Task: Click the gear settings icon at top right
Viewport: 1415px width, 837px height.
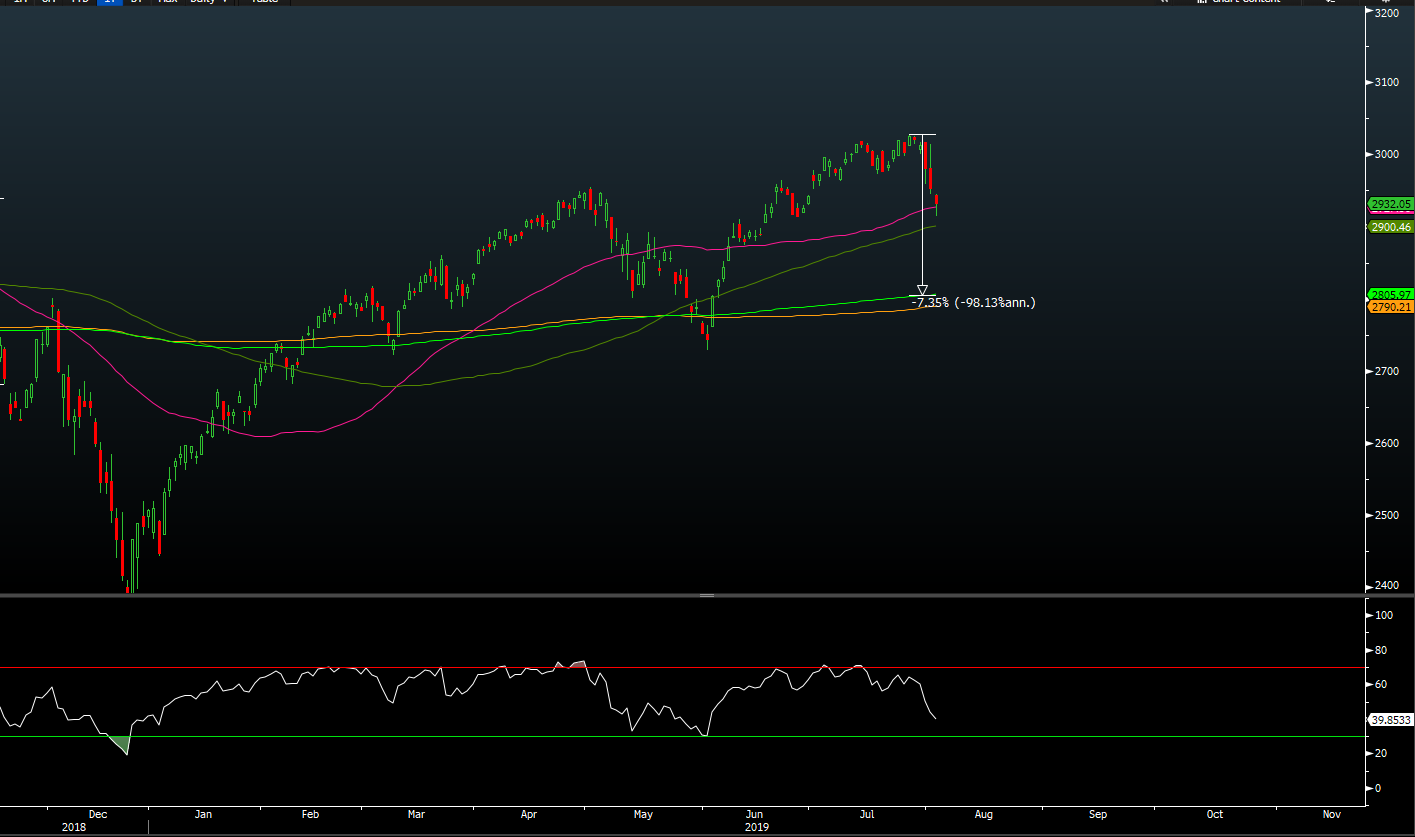Action: 1385,2
